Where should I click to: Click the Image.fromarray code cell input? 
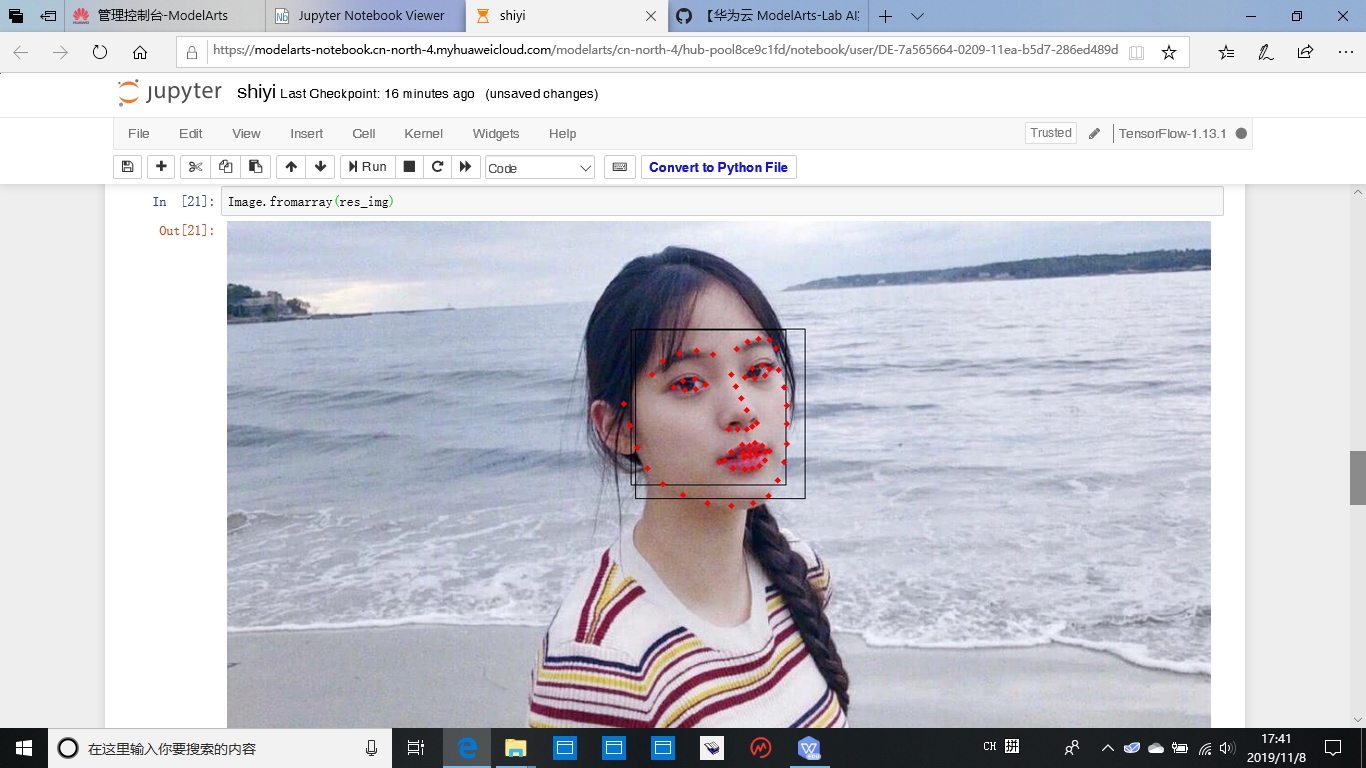pos(722,201)
